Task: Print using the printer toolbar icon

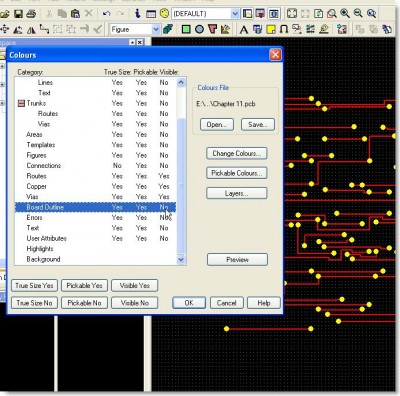Action: [x=31, y=14]
